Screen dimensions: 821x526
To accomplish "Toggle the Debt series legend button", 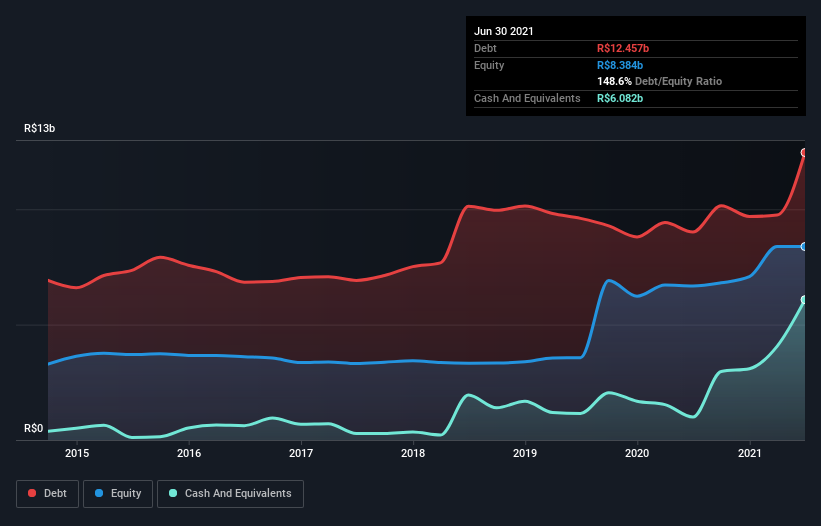I will (47, 494).
